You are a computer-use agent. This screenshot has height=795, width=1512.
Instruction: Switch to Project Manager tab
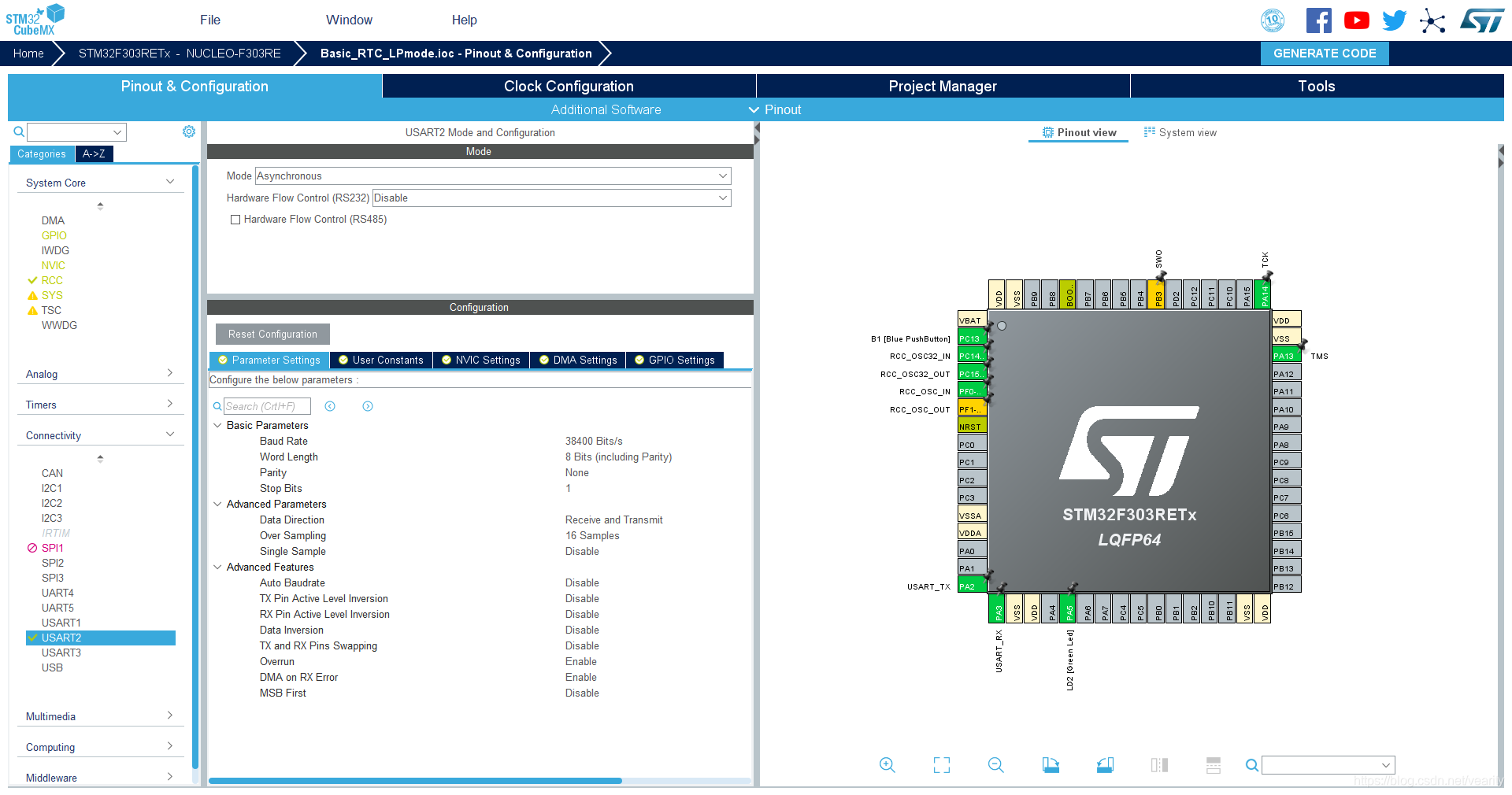click(943, 87)
